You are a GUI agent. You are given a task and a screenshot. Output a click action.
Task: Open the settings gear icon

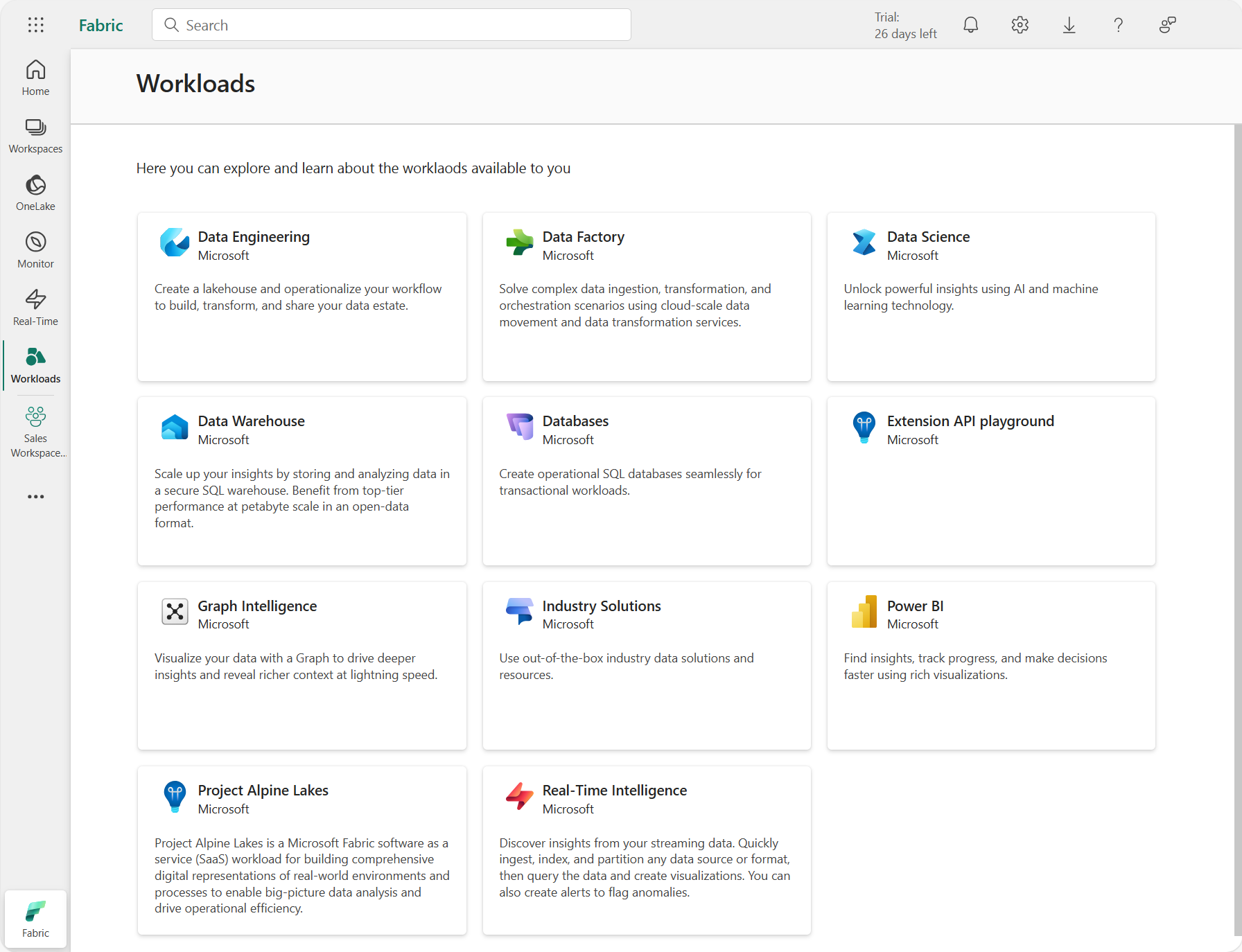coord(1020,25)
